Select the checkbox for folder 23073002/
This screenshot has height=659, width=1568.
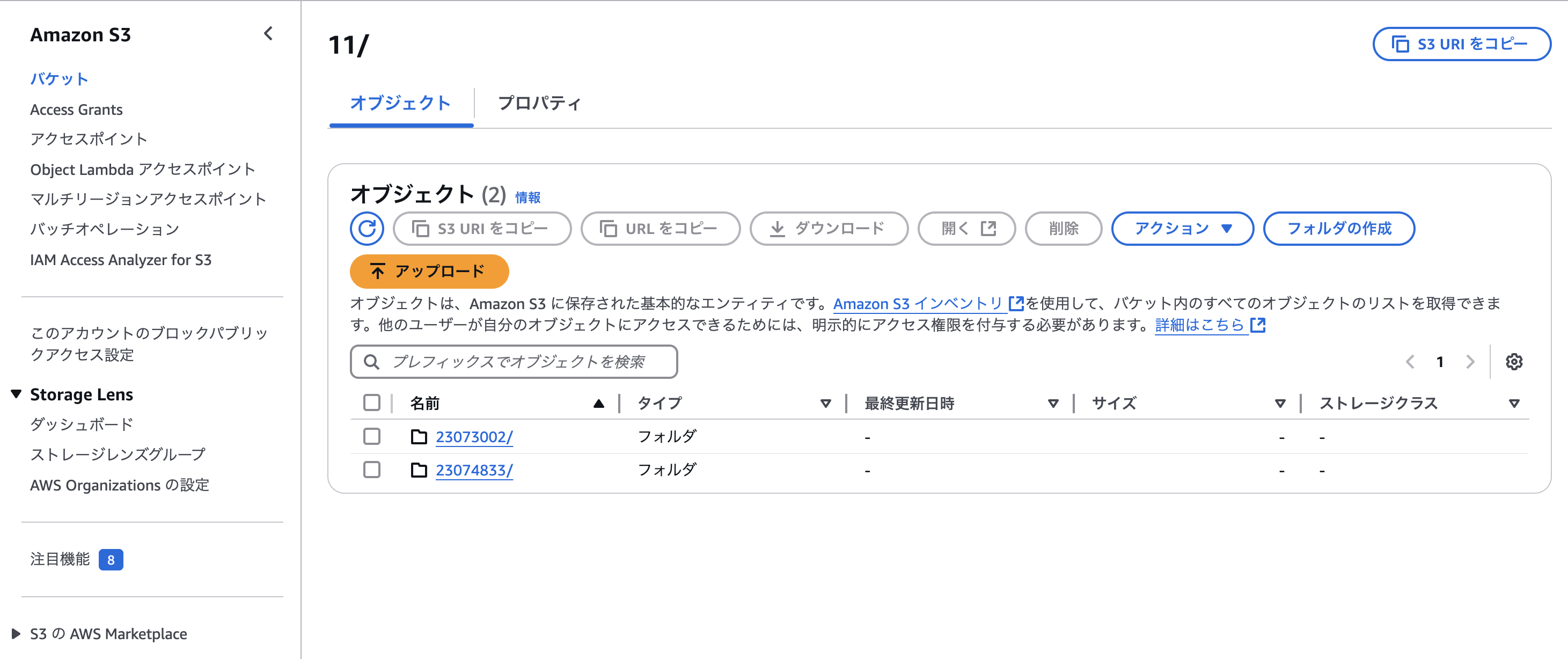click(x=371, y=436)
